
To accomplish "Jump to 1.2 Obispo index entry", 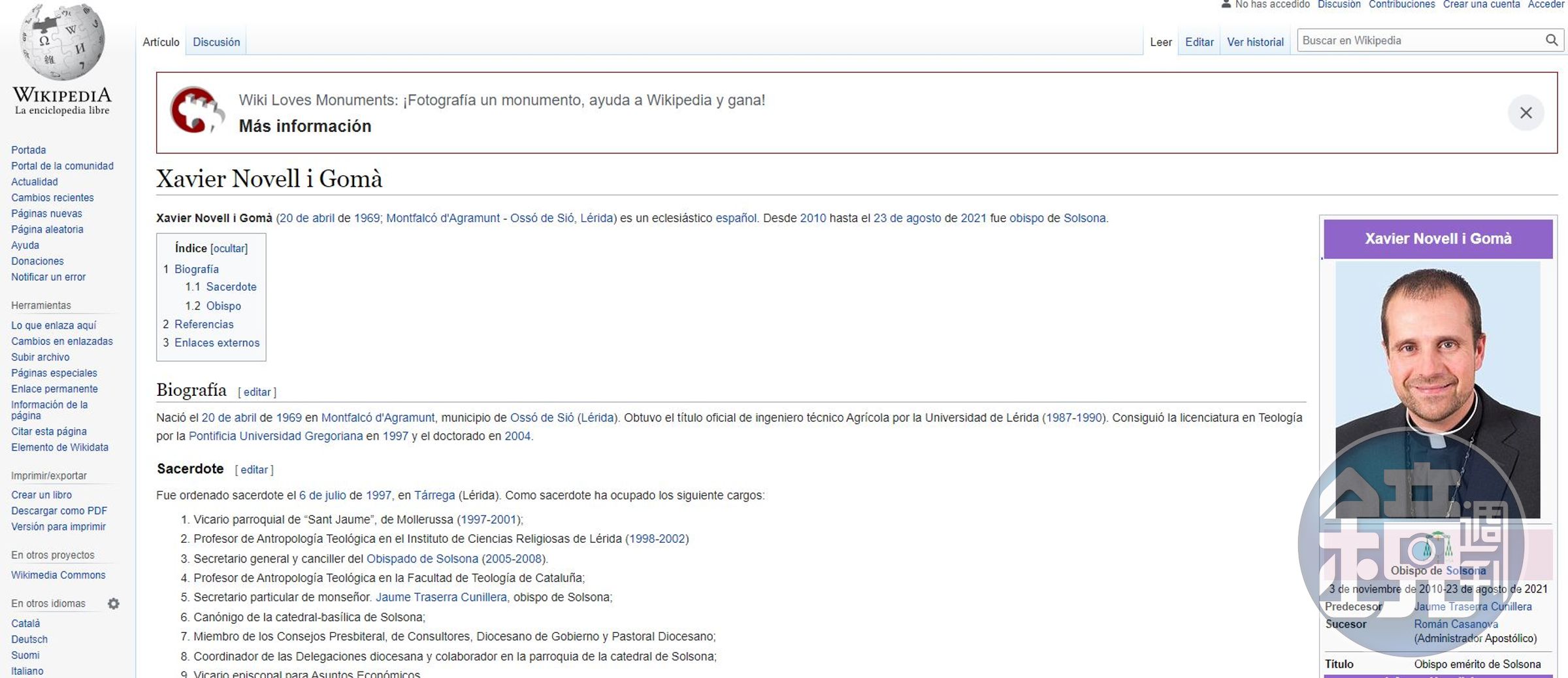I will (x=223, y=306).
